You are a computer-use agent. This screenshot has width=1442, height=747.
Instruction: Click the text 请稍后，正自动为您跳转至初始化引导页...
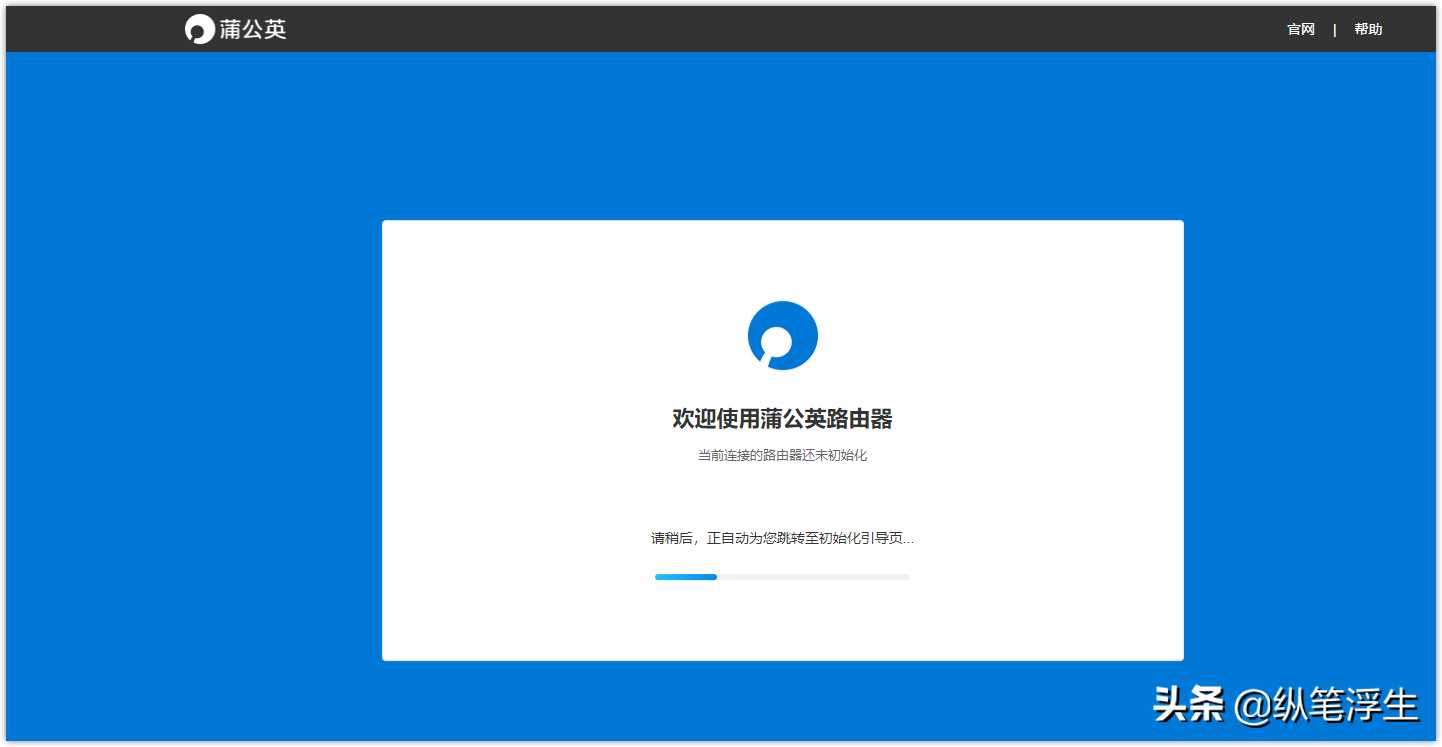(782, 538)
